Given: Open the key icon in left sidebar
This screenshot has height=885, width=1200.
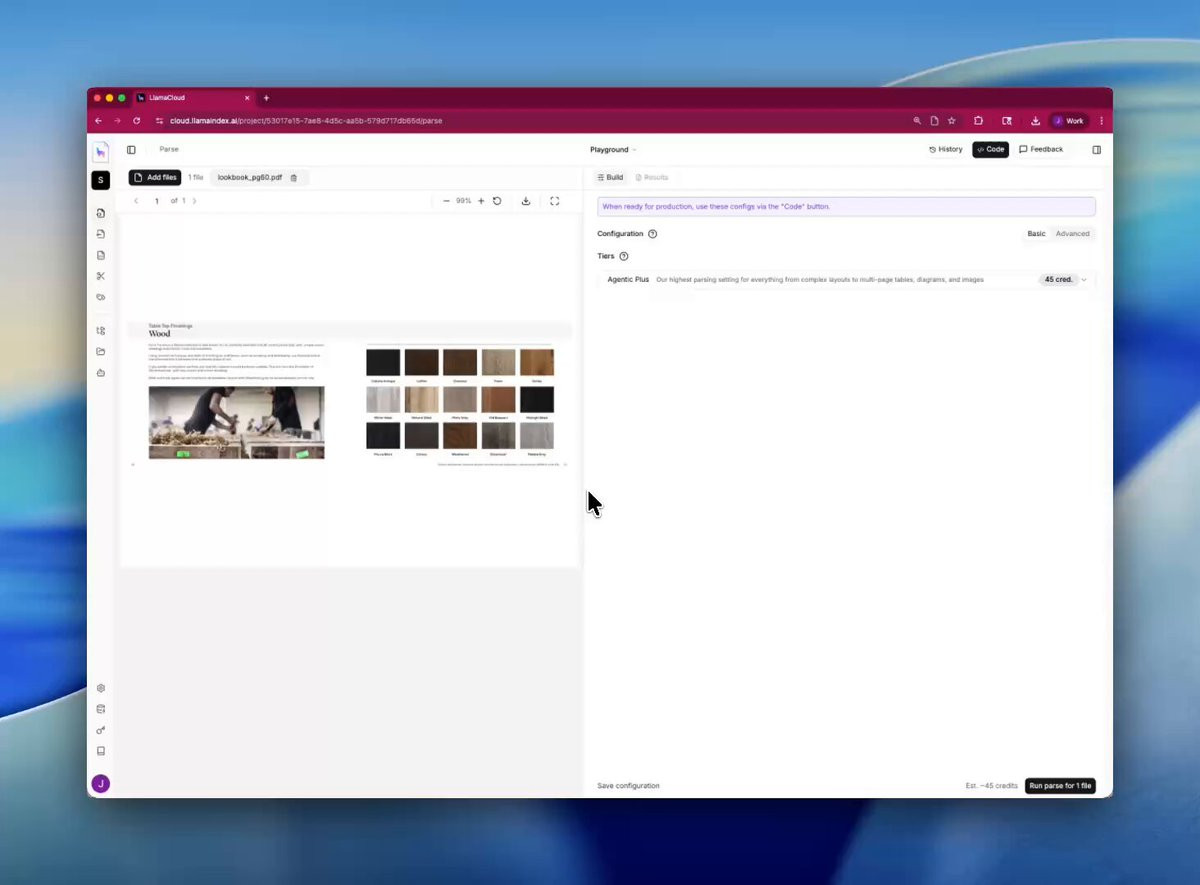Looking at the screenshot, I should (101, 730).
